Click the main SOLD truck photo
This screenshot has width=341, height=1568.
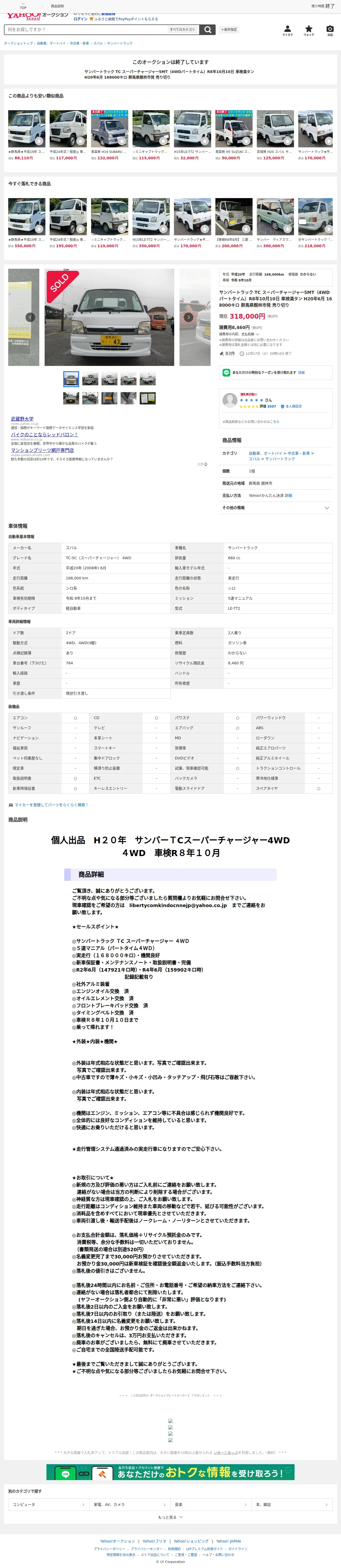click(x=110, y=317)
